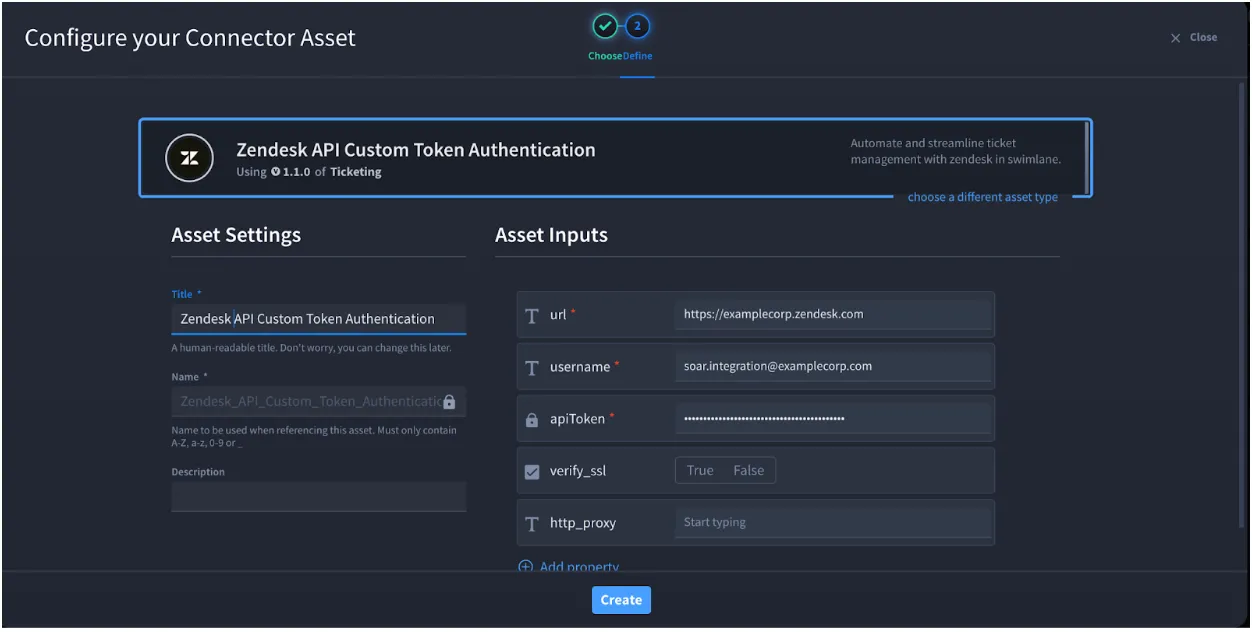1252x632 pixels.
Task: Focus the Title input field
Action: click(x=319, y=319)
